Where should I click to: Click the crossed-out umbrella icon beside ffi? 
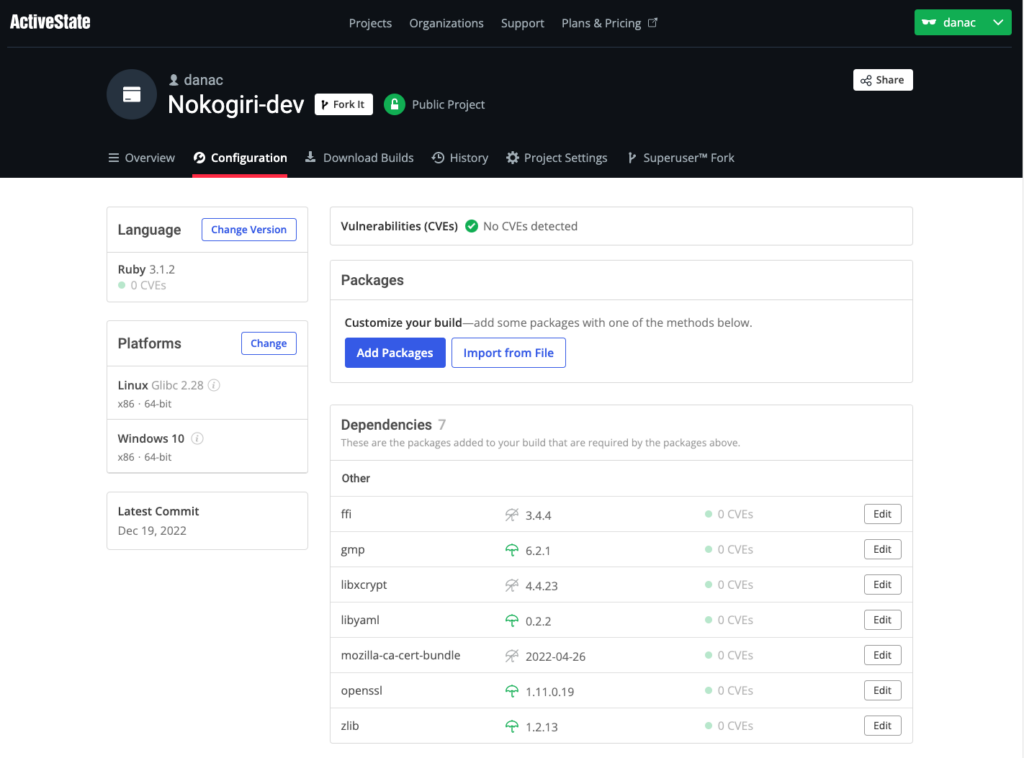tap(510, 513)
